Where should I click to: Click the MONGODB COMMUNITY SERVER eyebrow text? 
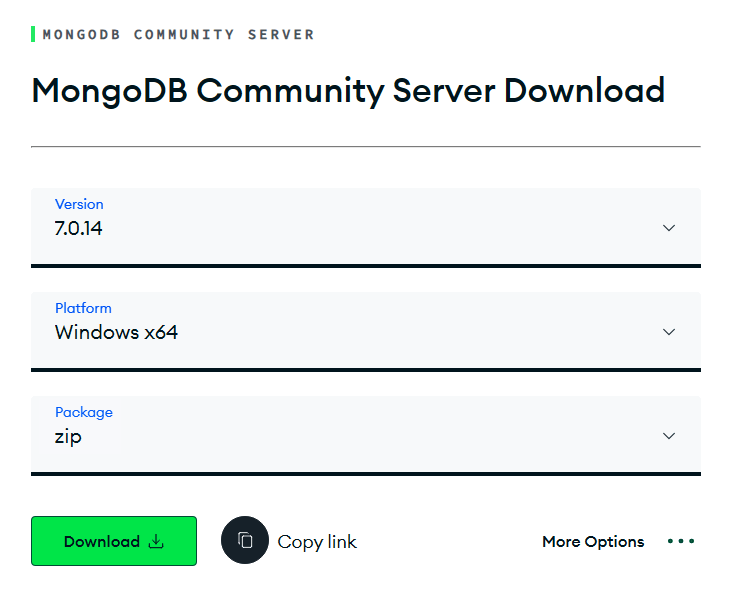178,35
